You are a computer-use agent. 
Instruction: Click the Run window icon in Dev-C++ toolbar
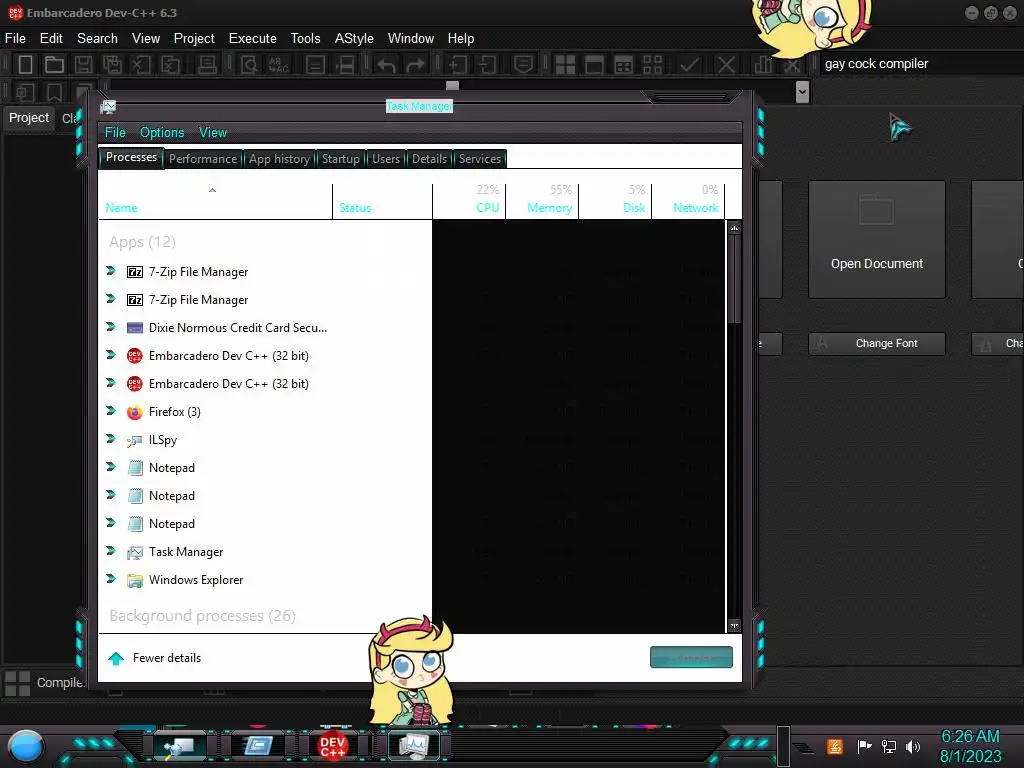pos(594,65)
